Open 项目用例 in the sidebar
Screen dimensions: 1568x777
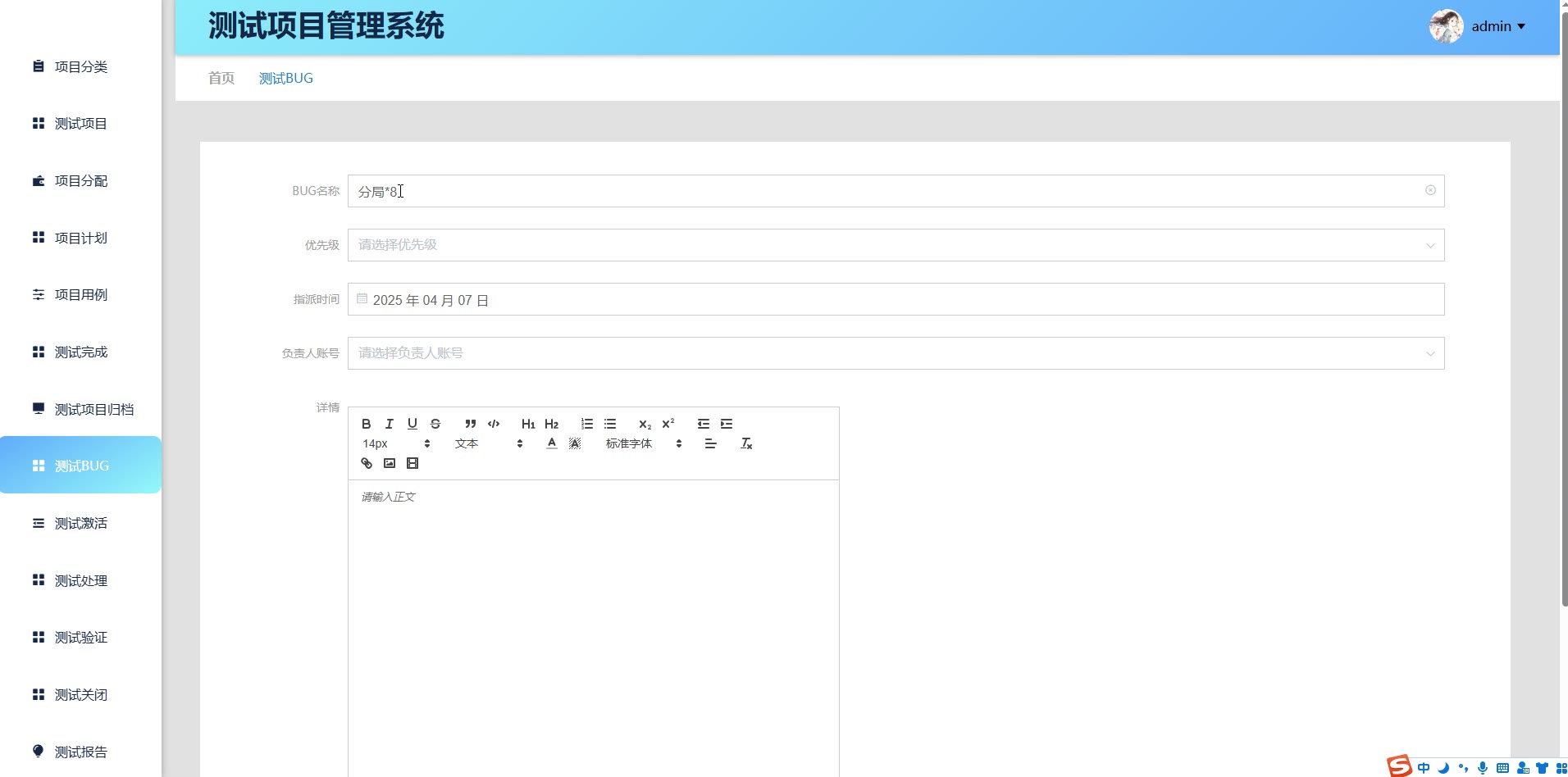[80, 295]
